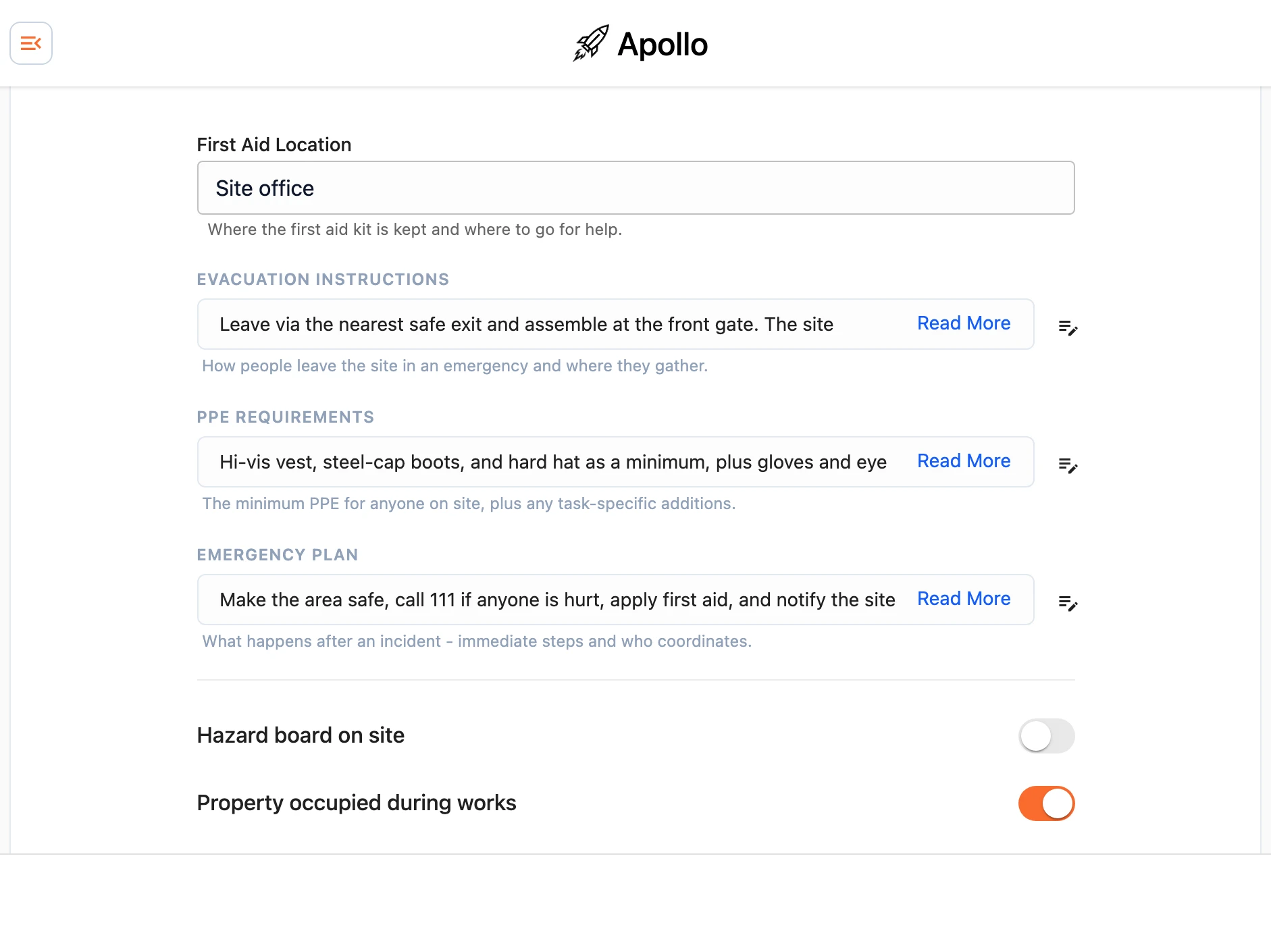Expand Evacuation Instructions with Read More
Screen dimensions: 1271x952
(964, 323)
